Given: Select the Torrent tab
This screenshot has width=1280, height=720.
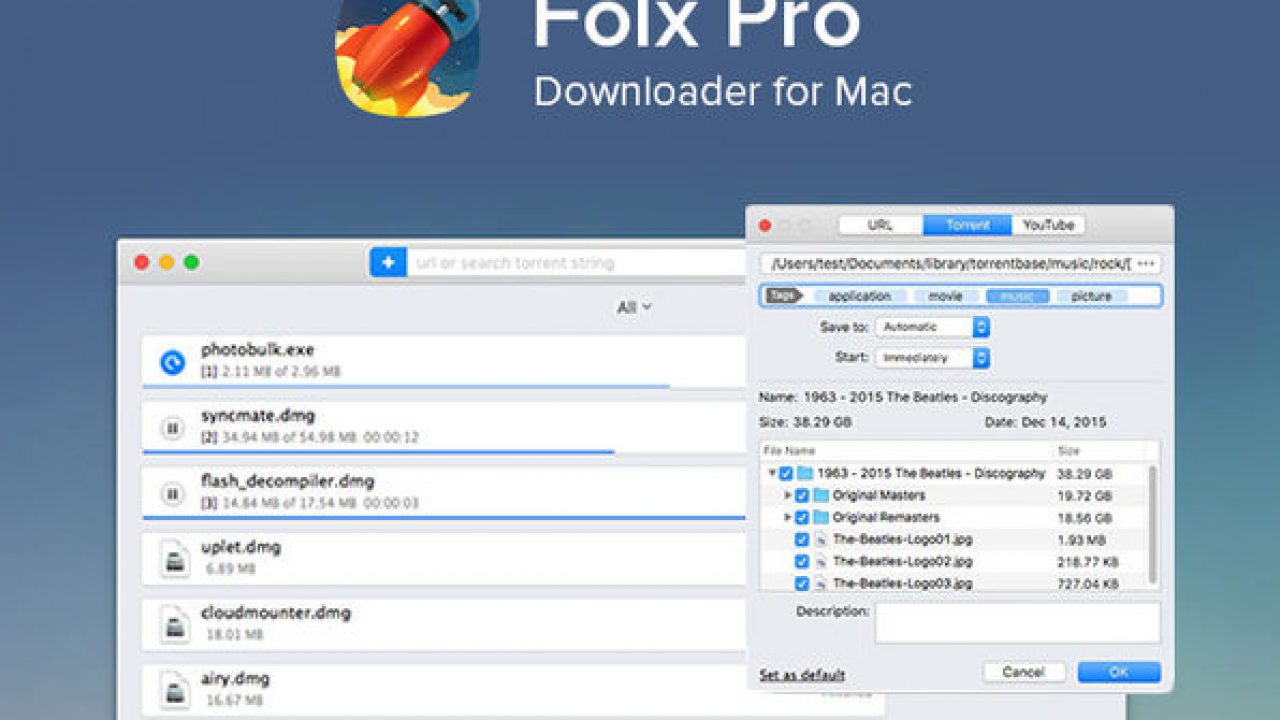Looking at the screenshot, I should point(967,225).
